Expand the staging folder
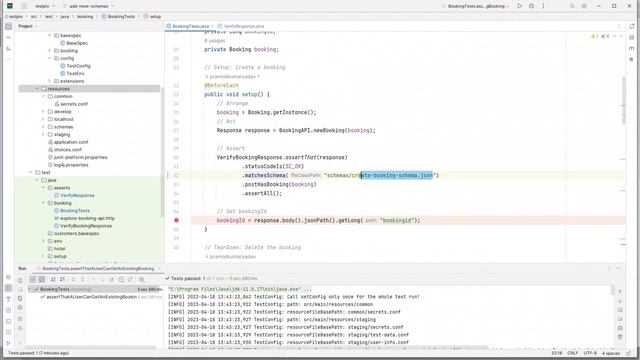This screenshot has width=640, height=360. click(43, 134)
